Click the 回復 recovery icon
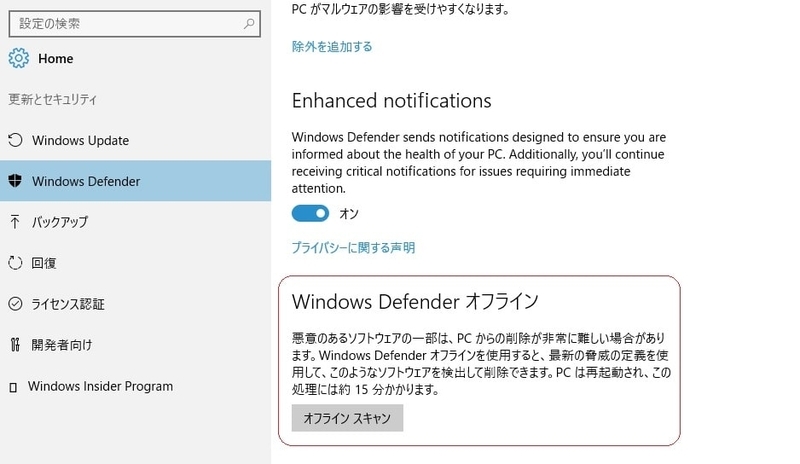The image size is (800, 464). coord(15,263)
